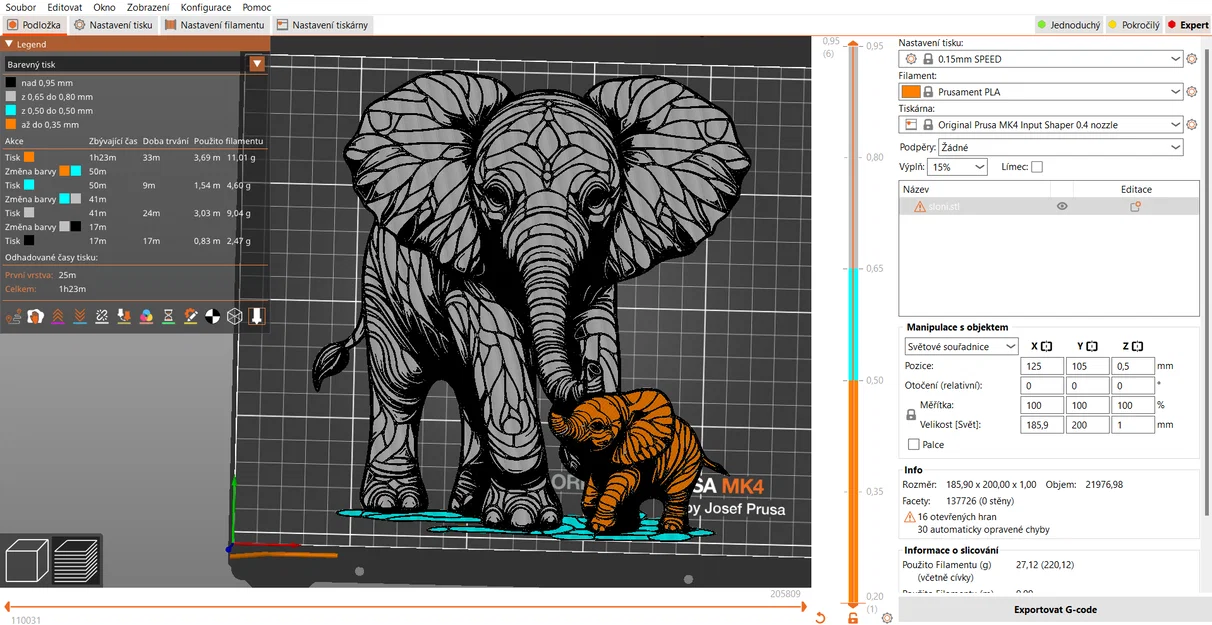
Task: Open printer dropdown Original Prusa MK4
Action: coord(1042,125)
